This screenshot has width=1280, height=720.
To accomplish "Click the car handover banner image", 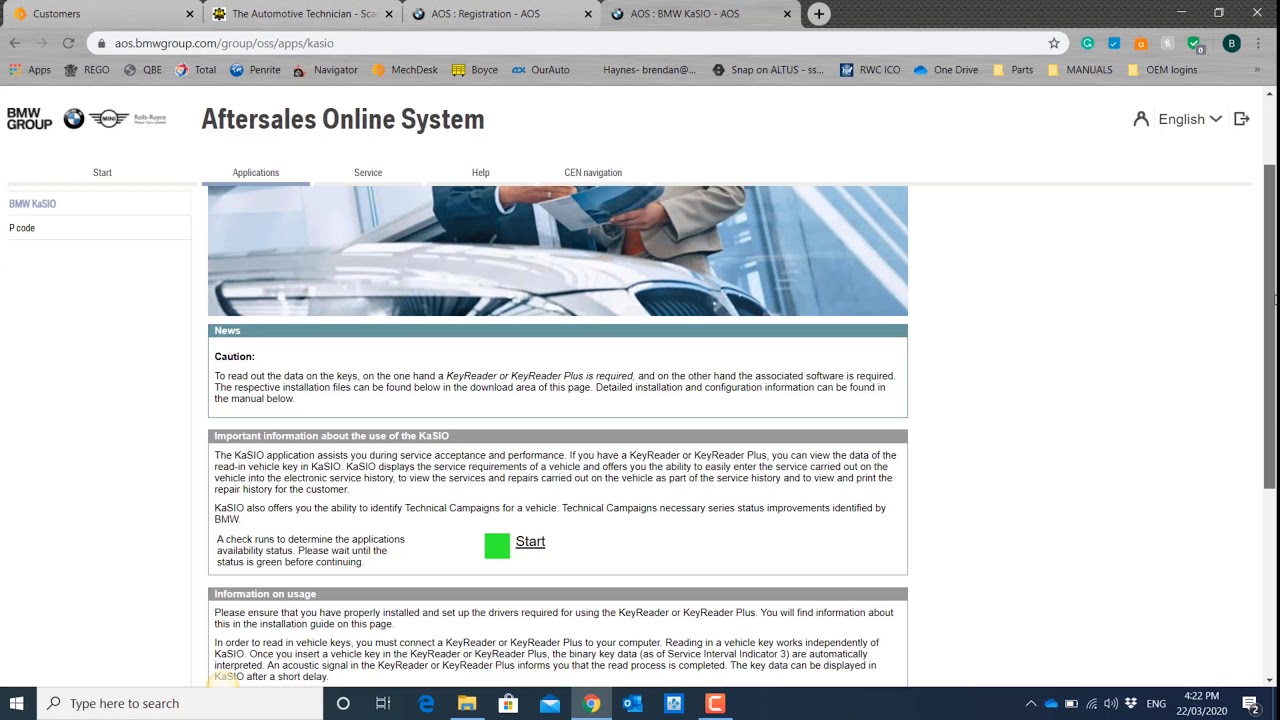I will tap(558, 251).
